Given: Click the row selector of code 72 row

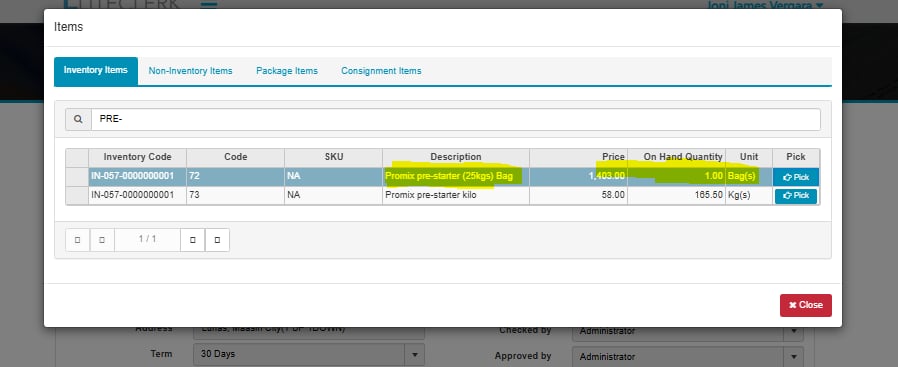Looking at the screenshot, I should (x=77, y=176).
